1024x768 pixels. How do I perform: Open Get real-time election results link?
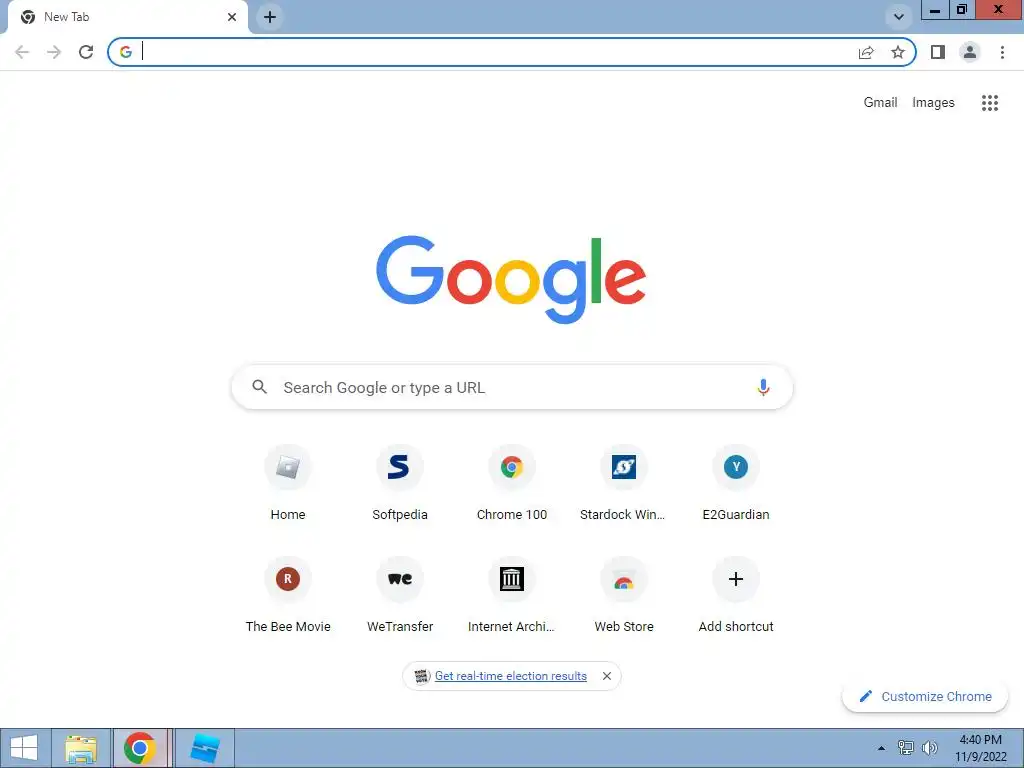511,676
